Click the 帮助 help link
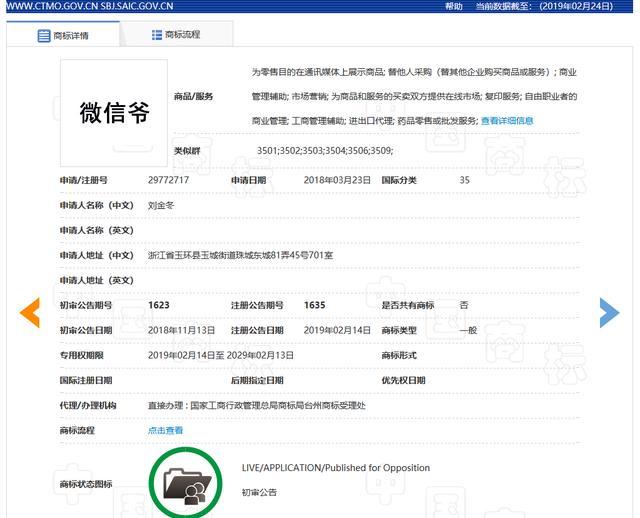 [x=453, y=6]
